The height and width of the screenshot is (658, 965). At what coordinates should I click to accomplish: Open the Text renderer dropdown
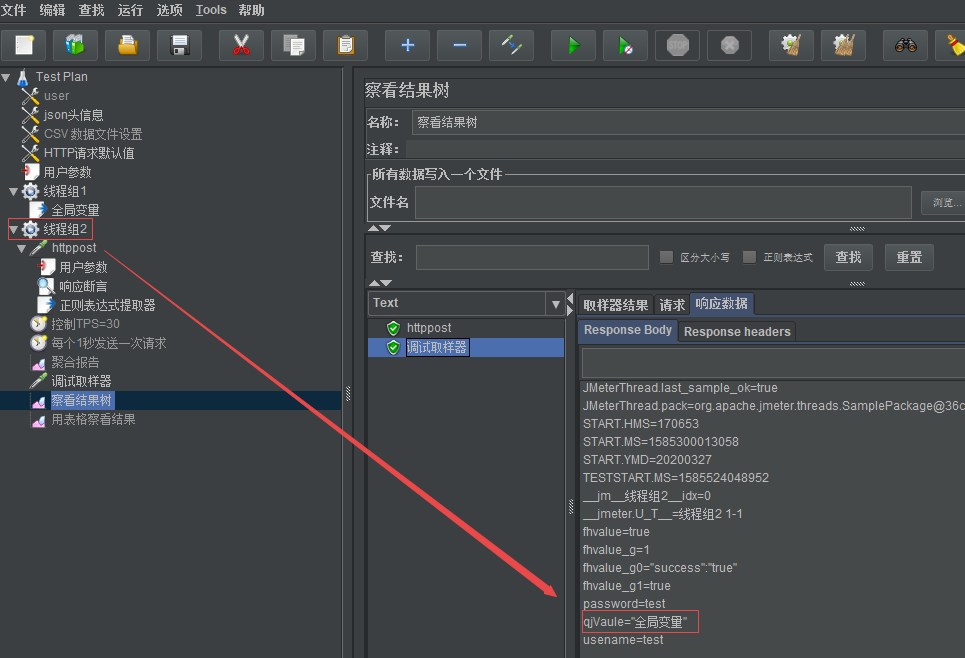click(555, 304)
